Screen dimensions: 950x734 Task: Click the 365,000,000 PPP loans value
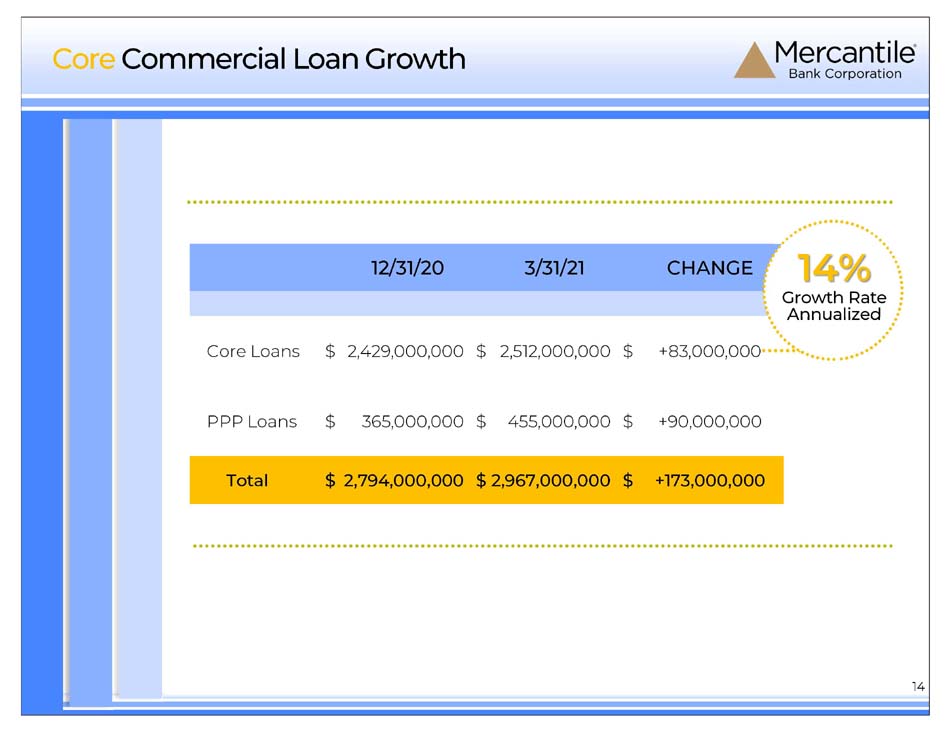tap(413, 422)
